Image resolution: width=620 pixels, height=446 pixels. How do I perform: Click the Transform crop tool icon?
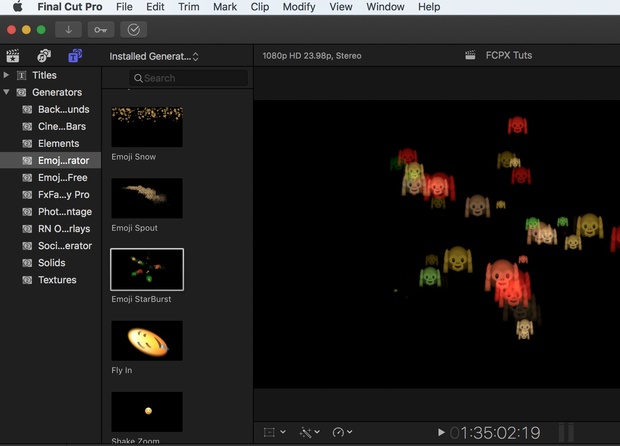(x=269, y=432)
